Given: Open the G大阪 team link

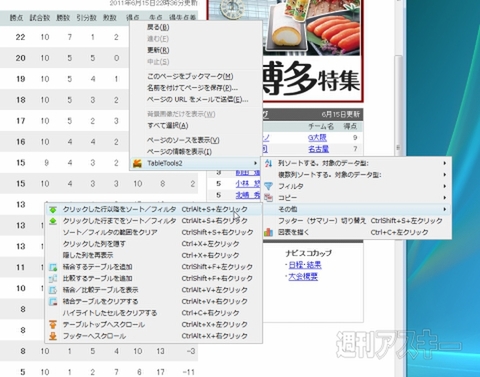Looking at the screenshot, I should 317,138.
